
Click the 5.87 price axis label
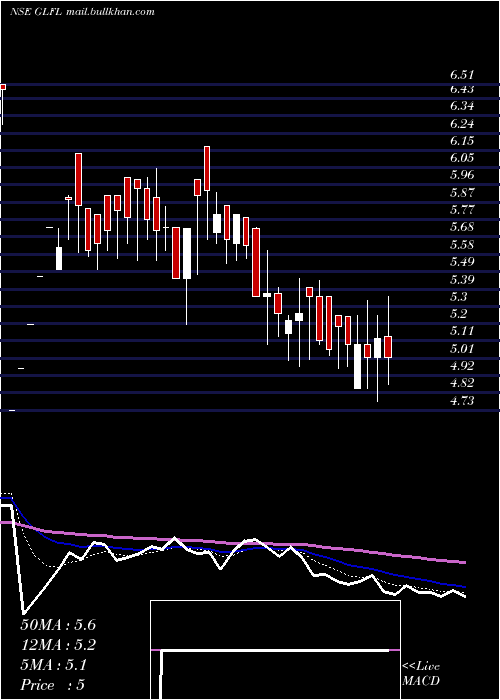pyautogui.click(x=462, y=193)
